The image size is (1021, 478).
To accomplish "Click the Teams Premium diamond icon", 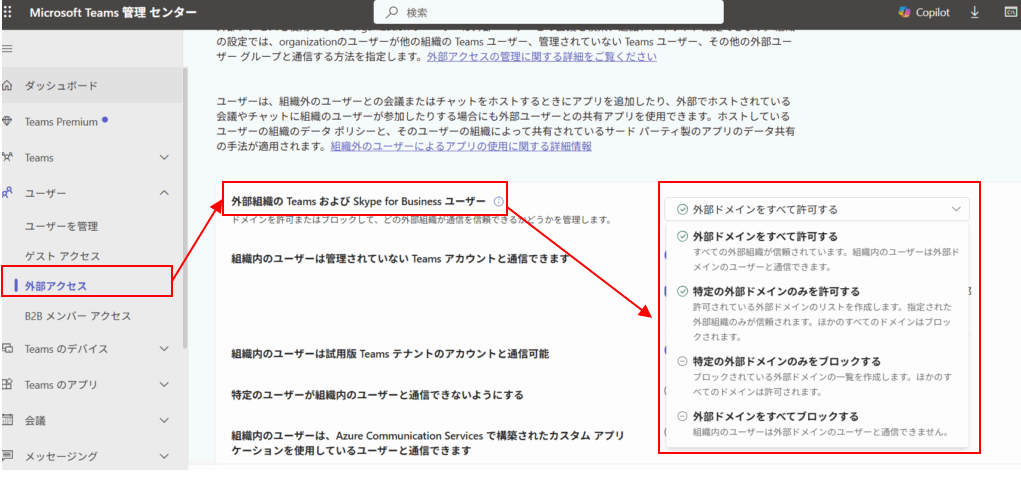I will tap(8, 122).
